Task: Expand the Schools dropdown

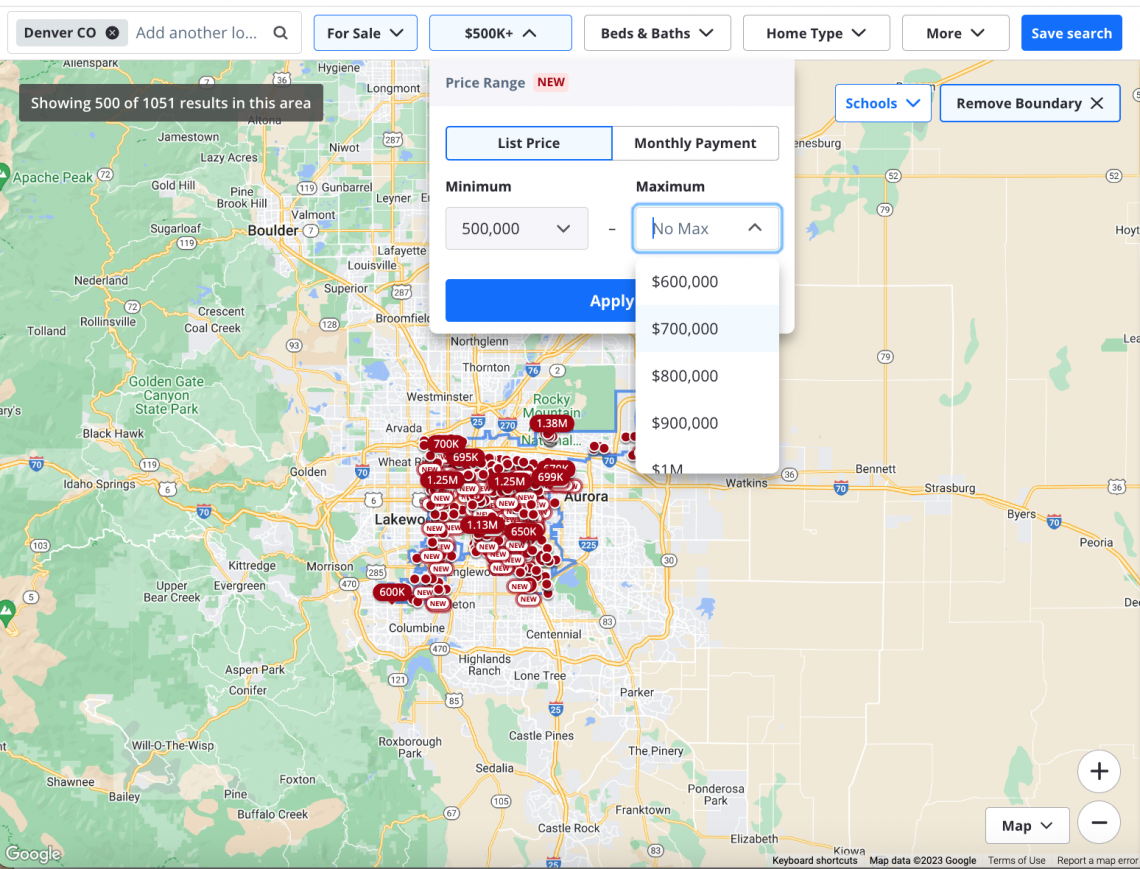Action: (x=883, y=103)
